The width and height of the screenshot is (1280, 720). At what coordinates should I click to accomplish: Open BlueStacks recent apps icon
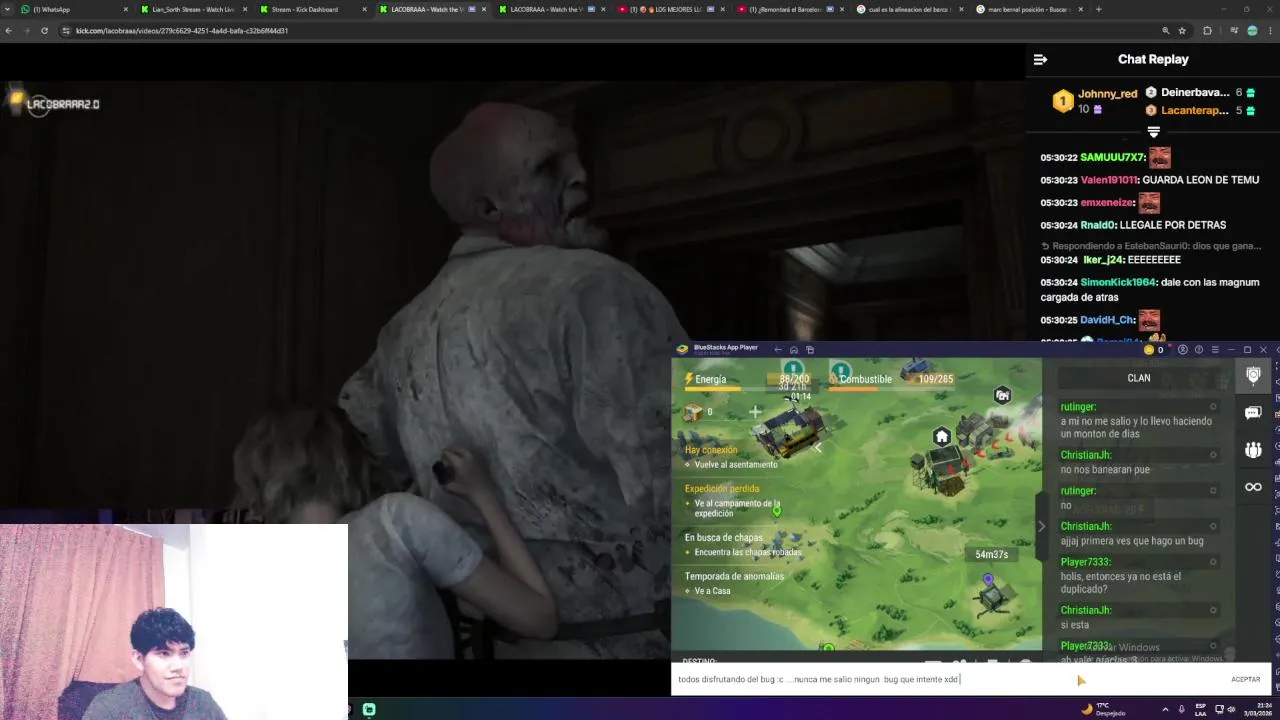810,349
